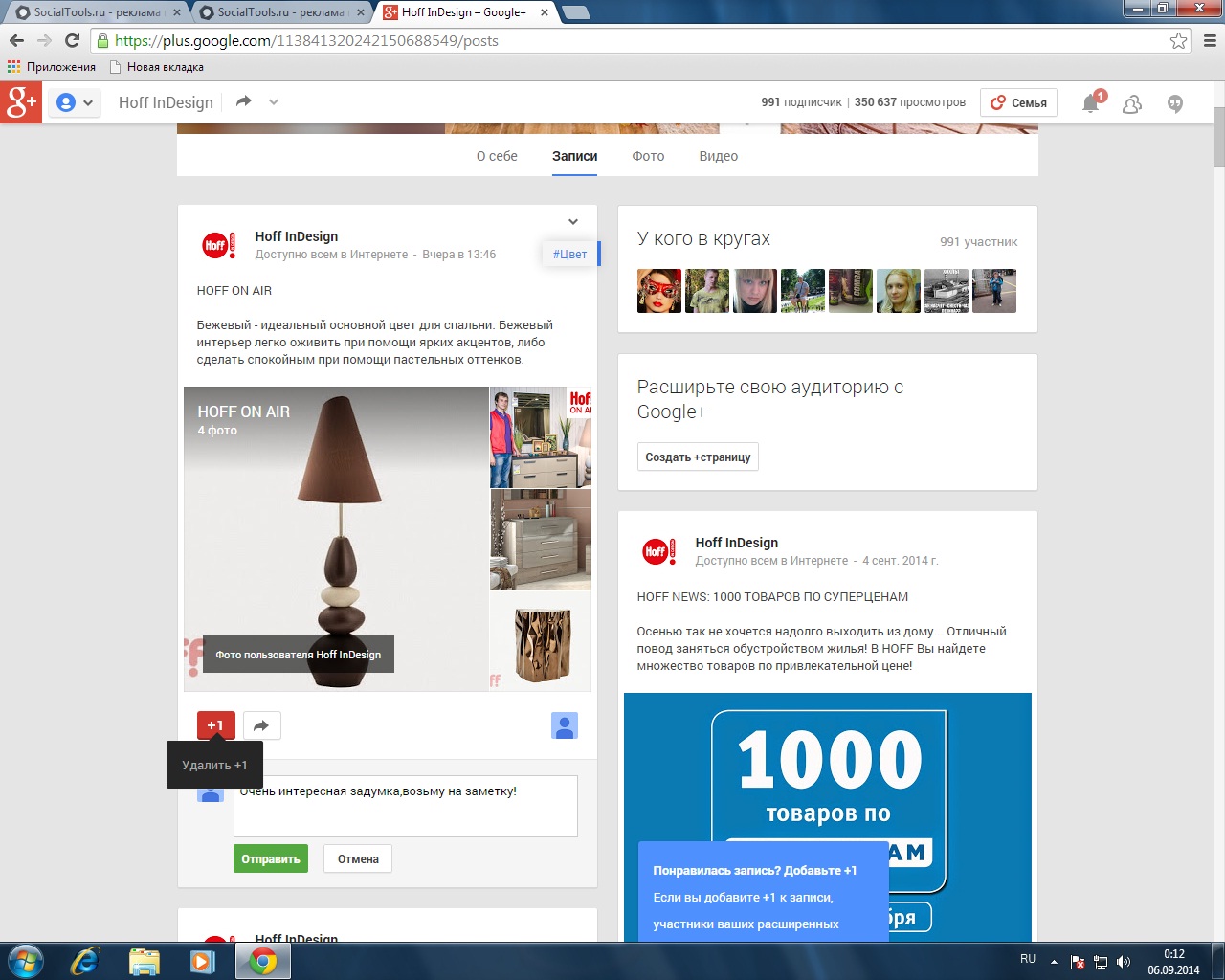Open the blonde woman avatar, third in circles
The height and width of the screenshot is (980, 1225).
coord(755,291)
